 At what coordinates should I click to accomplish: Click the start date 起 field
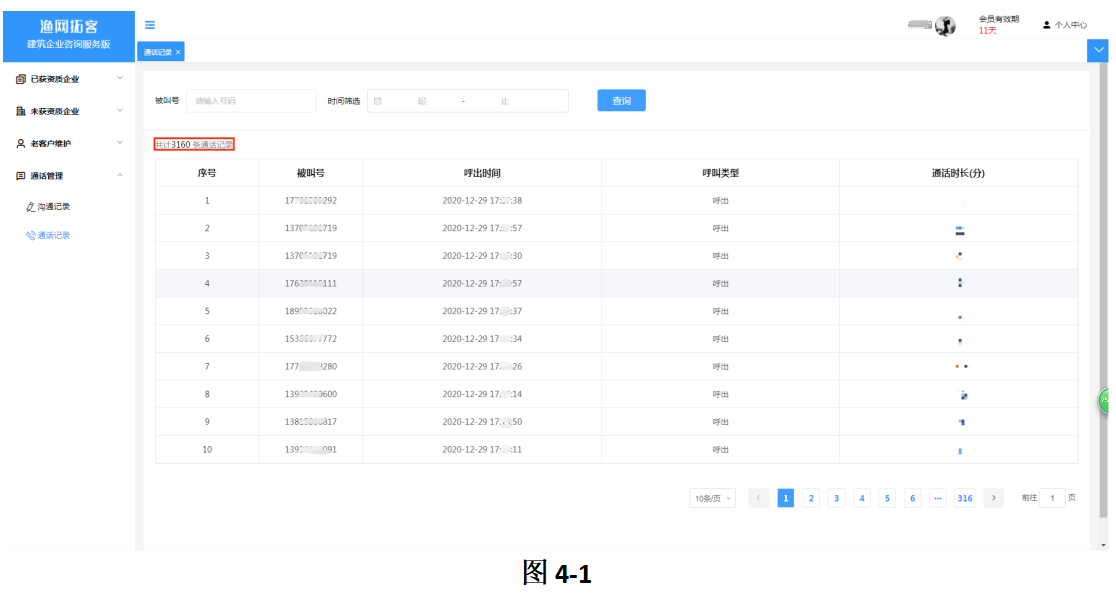(x=421, y=101)
